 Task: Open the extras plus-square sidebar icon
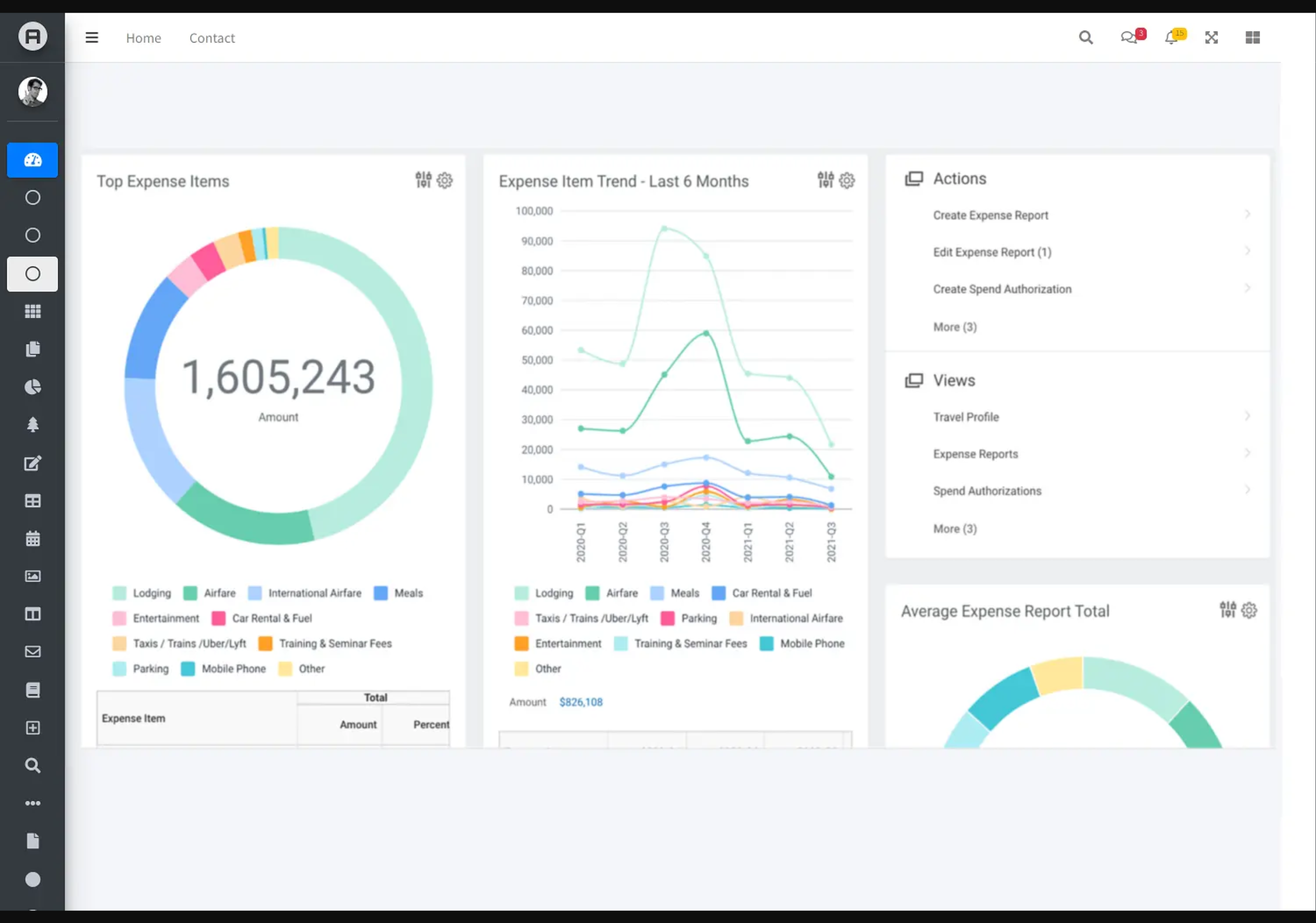click(x=32, y=727)
